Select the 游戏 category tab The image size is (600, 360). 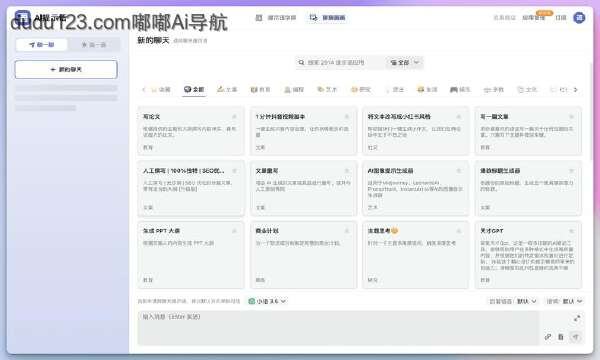coord(460,90)
